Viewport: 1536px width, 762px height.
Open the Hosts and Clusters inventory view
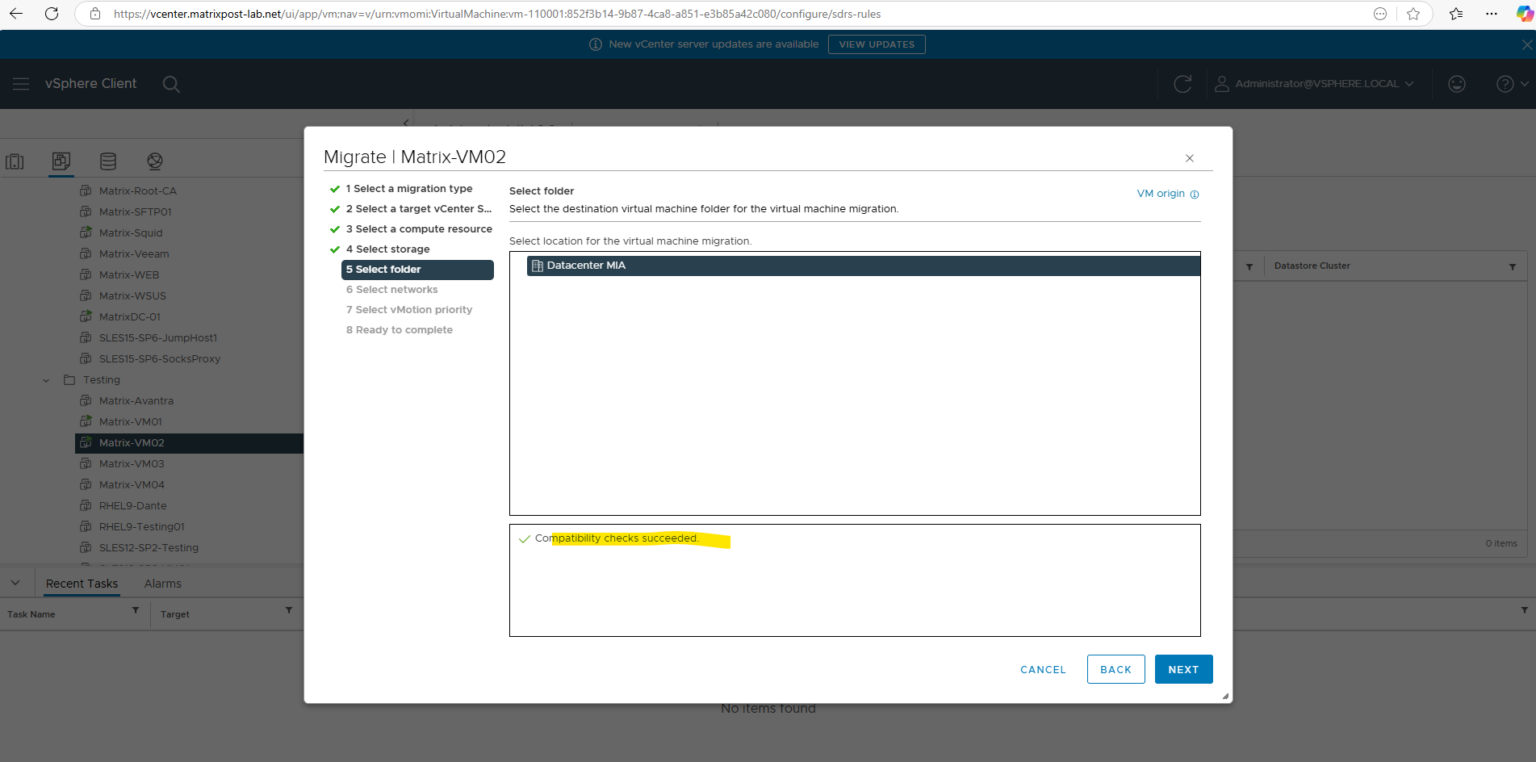pyautogui.click(x=15, y=161)
